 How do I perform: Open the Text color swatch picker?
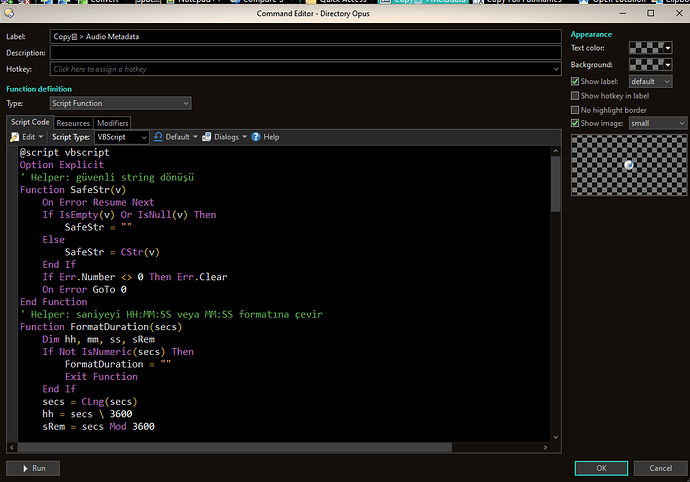click(x=650, y=47)
